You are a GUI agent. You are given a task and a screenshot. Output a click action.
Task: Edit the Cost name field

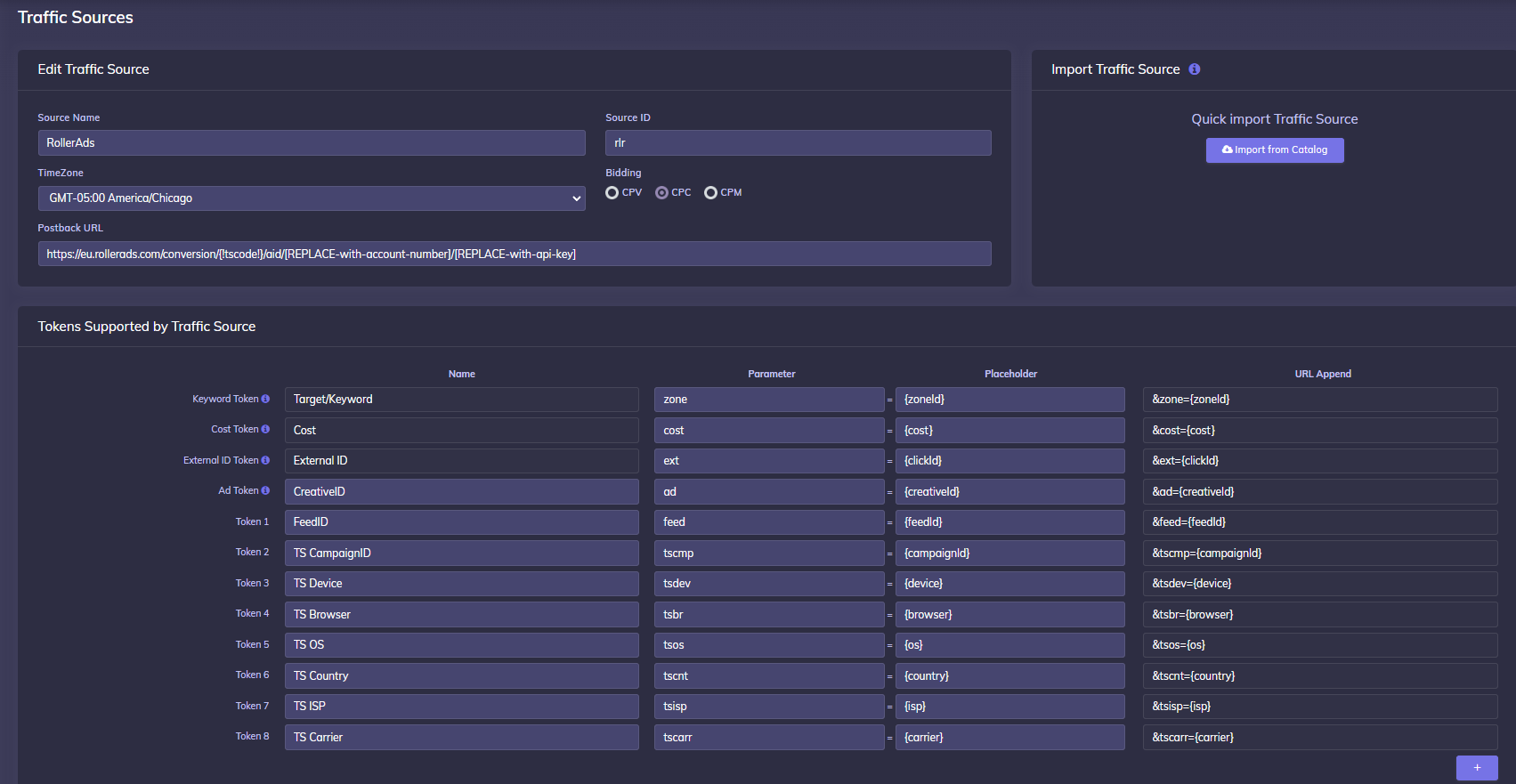(x=462, y=431)
